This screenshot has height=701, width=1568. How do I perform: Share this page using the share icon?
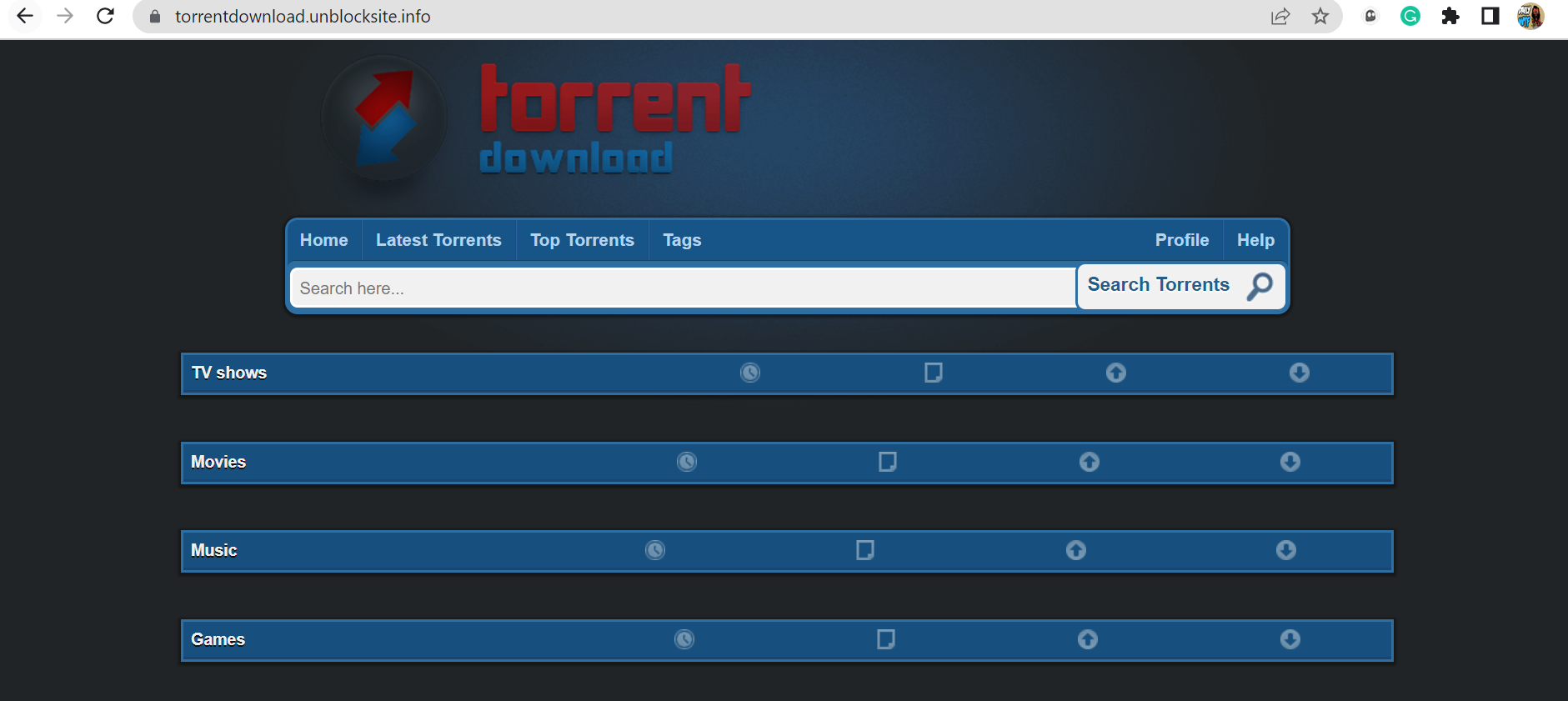(x=1280, y=16)
